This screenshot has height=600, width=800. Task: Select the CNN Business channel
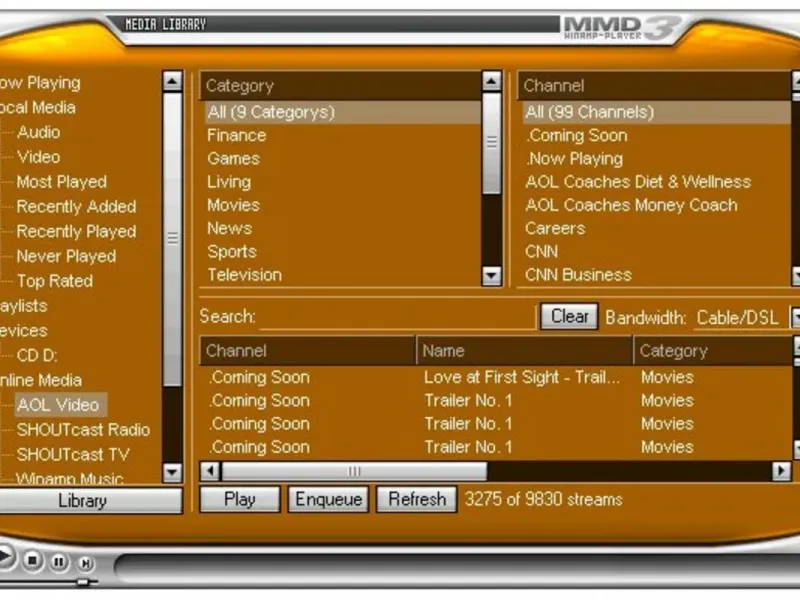(579, 275)
